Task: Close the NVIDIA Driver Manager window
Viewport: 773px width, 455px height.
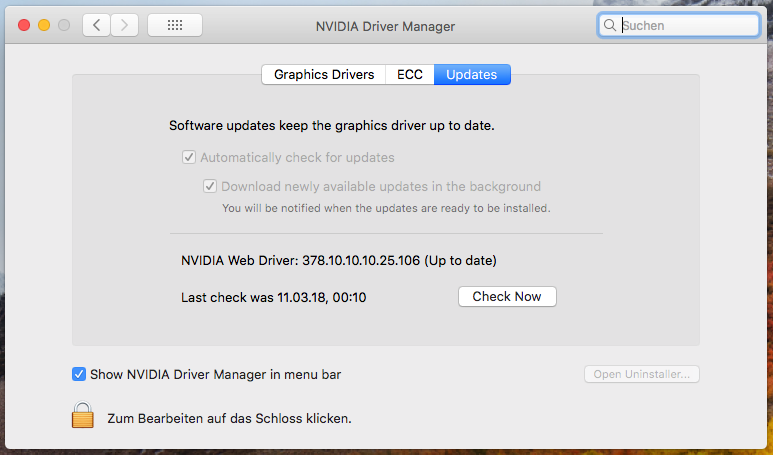Action: (24, 25)
